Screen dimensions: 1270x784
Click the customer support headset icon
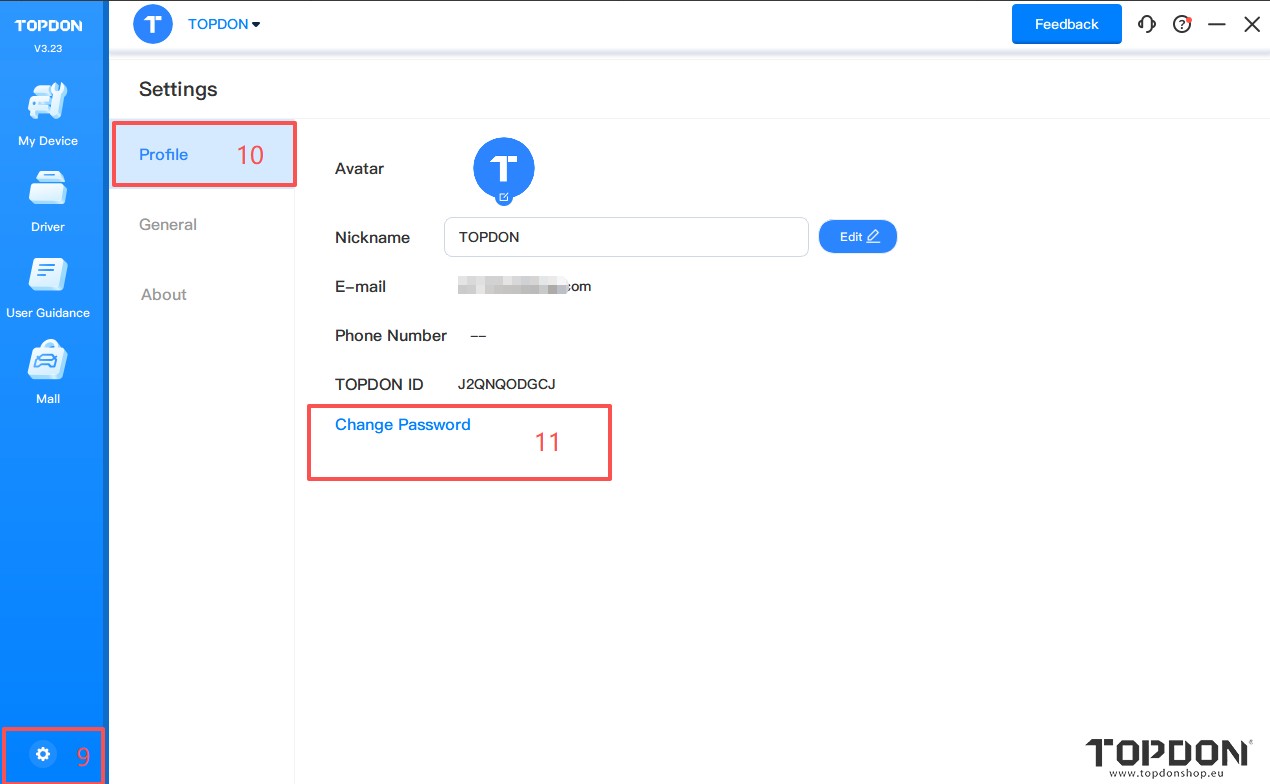pyautogui.click(x=1147, y=25)
